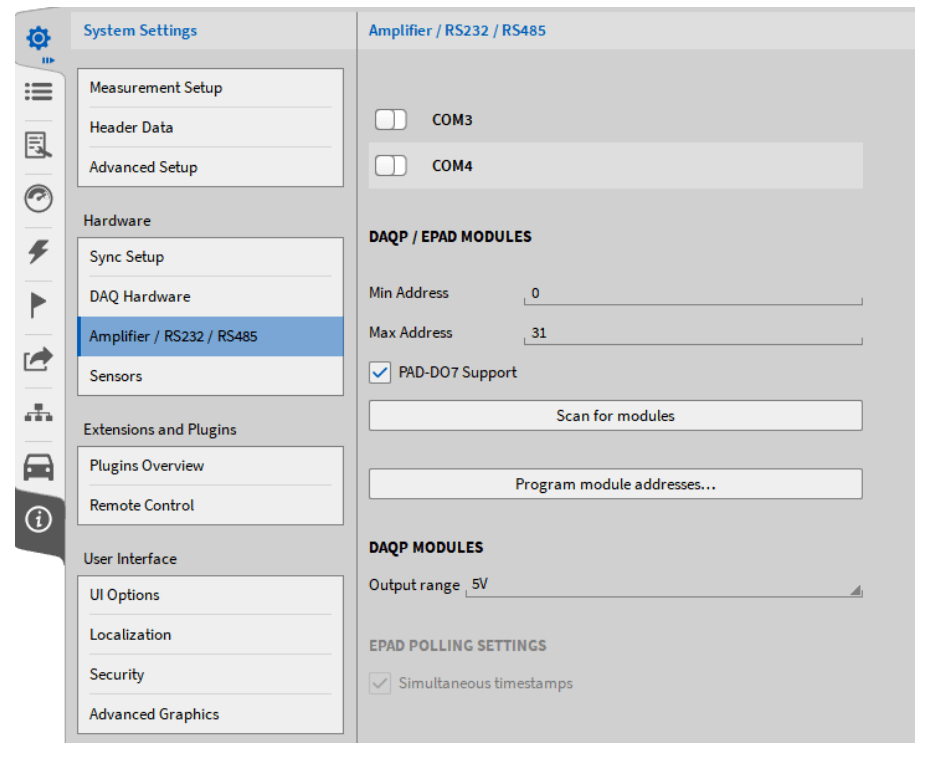Screen dimensions: 926x757
Task: Open the gauge meter icon
Action: pyautogui.click(x=38, y=199)
